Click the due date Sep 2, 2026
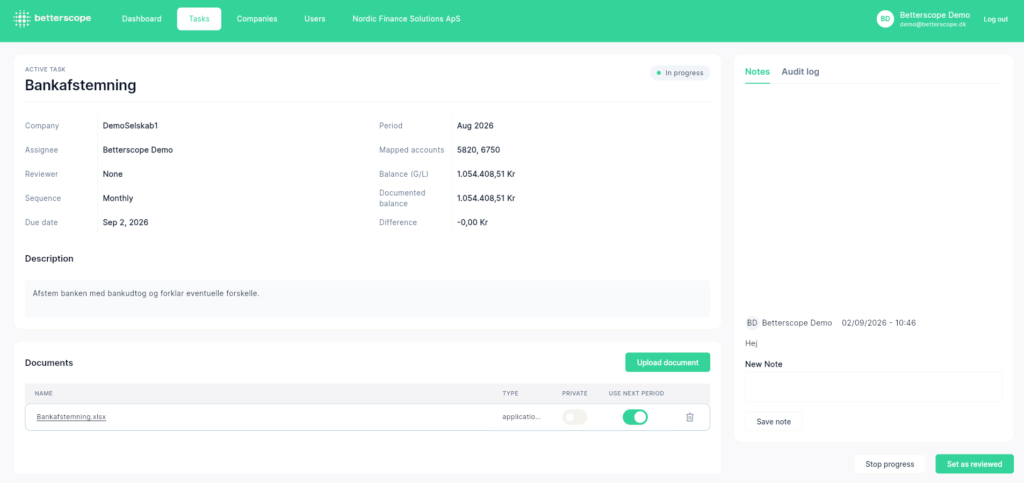Viewport: 1024px width, 483px height. click(x=125, y=222)
